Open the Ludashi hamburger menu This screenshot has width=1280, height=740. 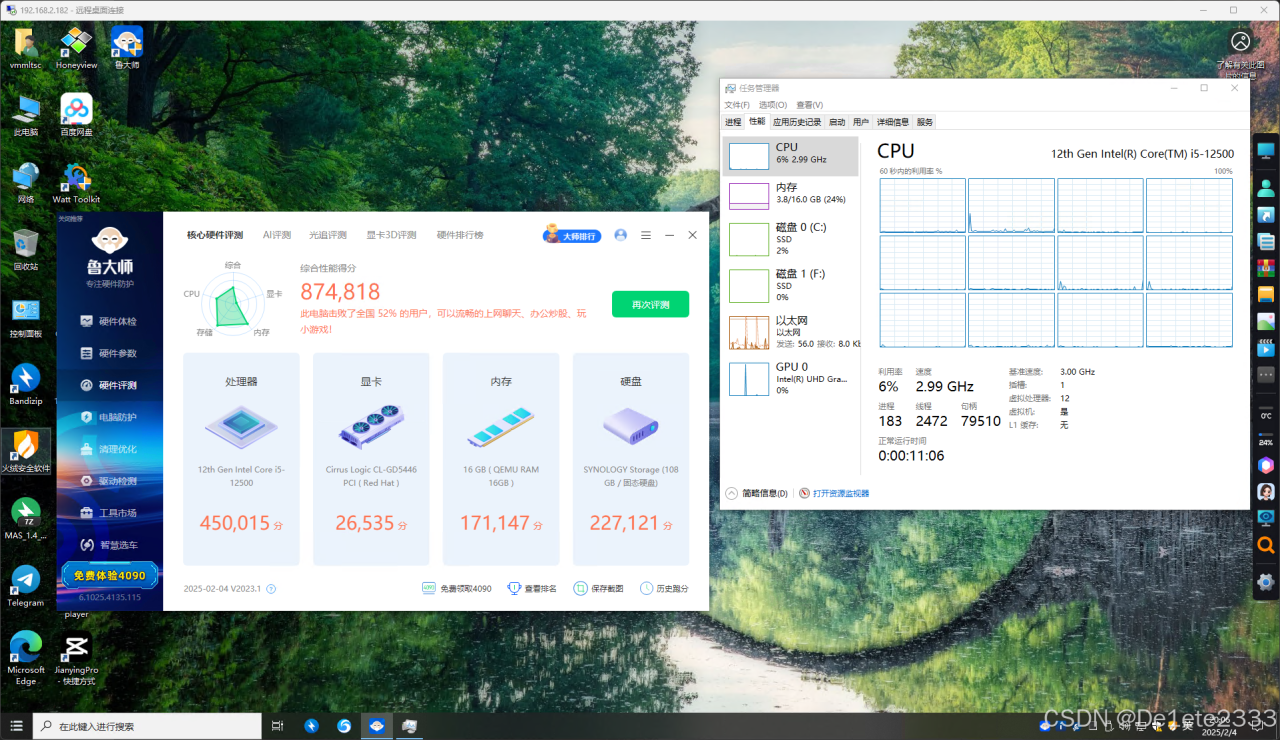(x=645, y=235)
